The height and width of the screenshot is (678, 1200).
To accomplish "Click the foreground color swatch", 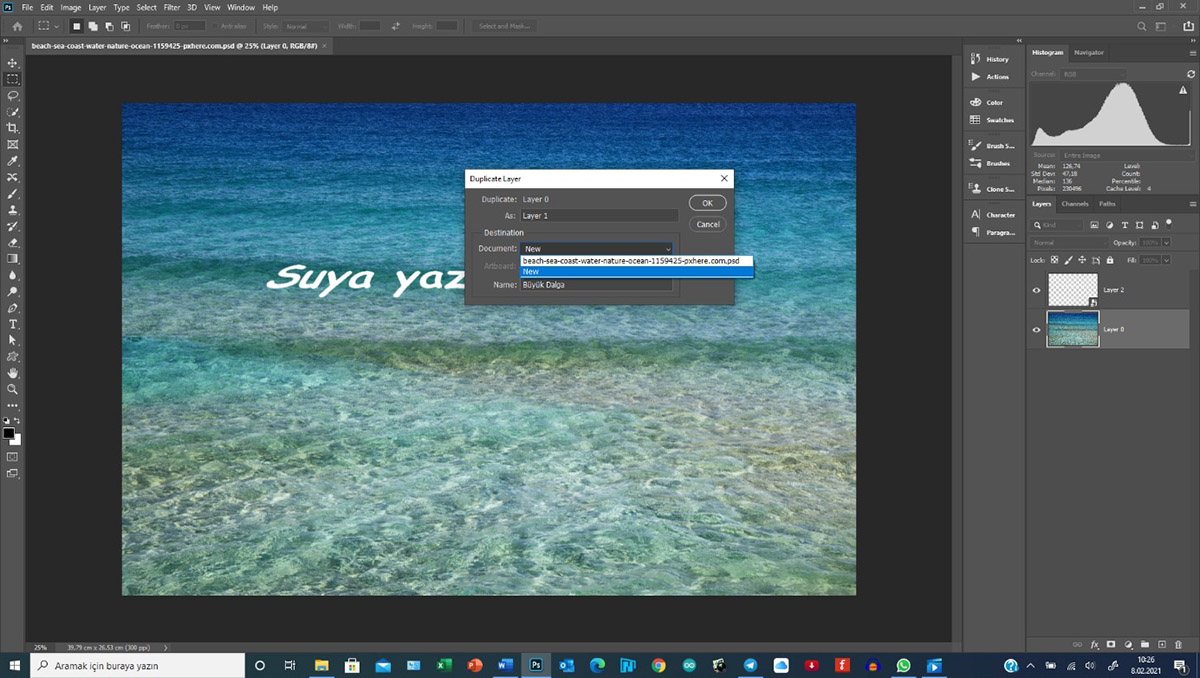I will pos(9,433).
